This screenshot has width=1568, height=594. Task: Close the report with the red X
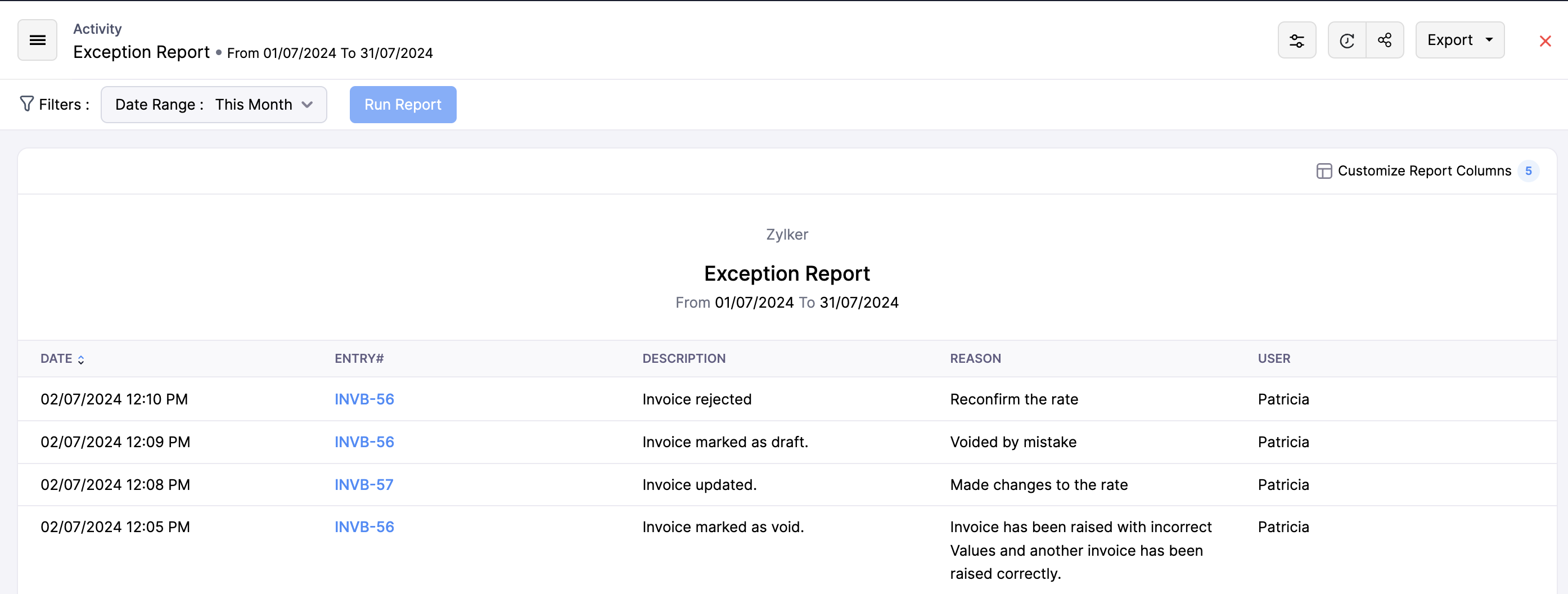click(1546, 40)
